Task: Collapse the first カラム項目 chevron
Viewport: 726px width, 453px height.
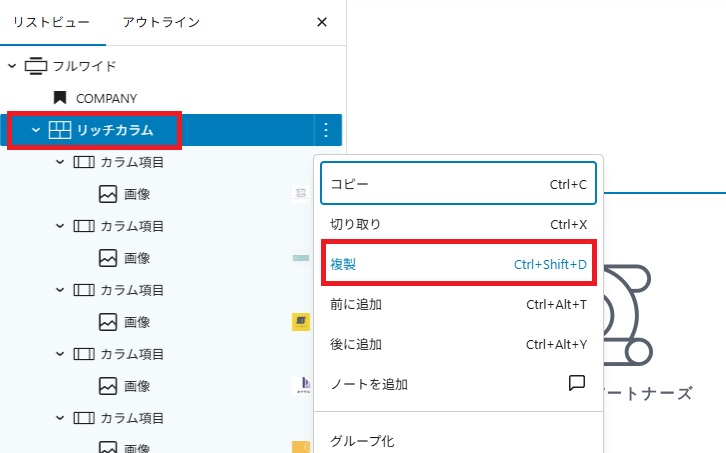Action: click(x=60, y=162)
